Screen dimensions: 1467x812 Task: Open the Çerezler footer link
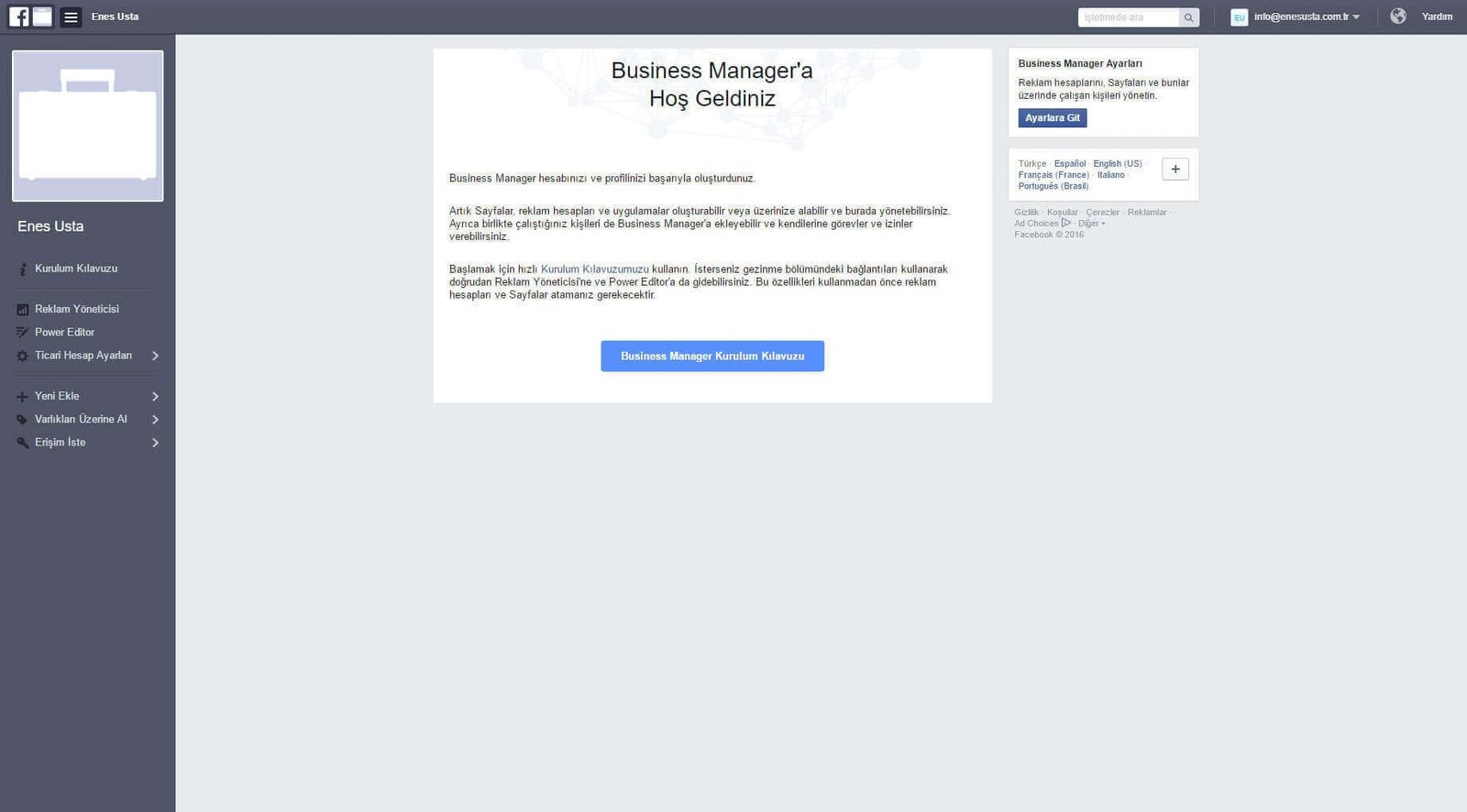pos(1103,213)
